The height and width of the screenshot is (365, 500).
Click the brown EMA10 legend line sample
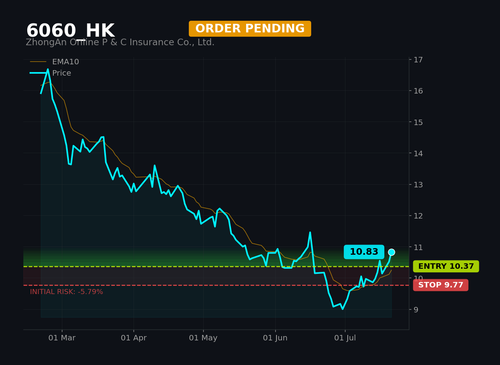(38, 62)
